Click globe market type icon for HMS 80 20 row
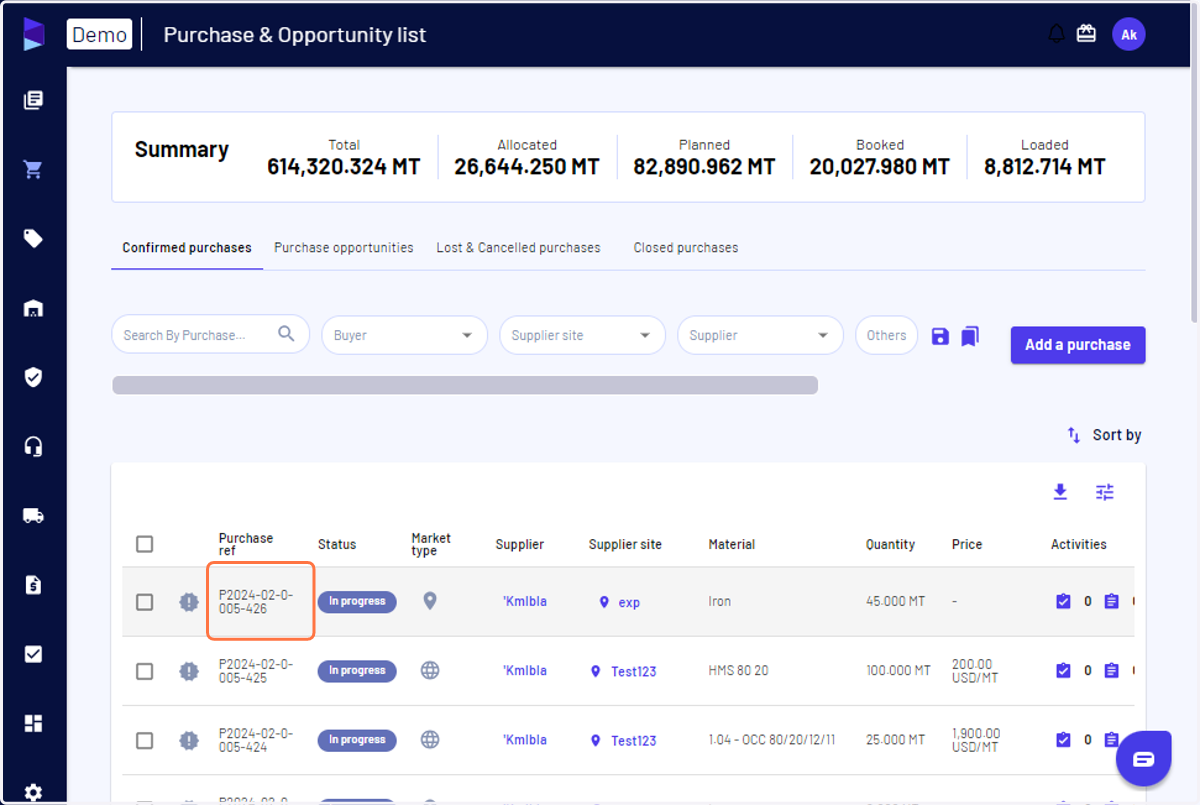 tap(430, 670)
